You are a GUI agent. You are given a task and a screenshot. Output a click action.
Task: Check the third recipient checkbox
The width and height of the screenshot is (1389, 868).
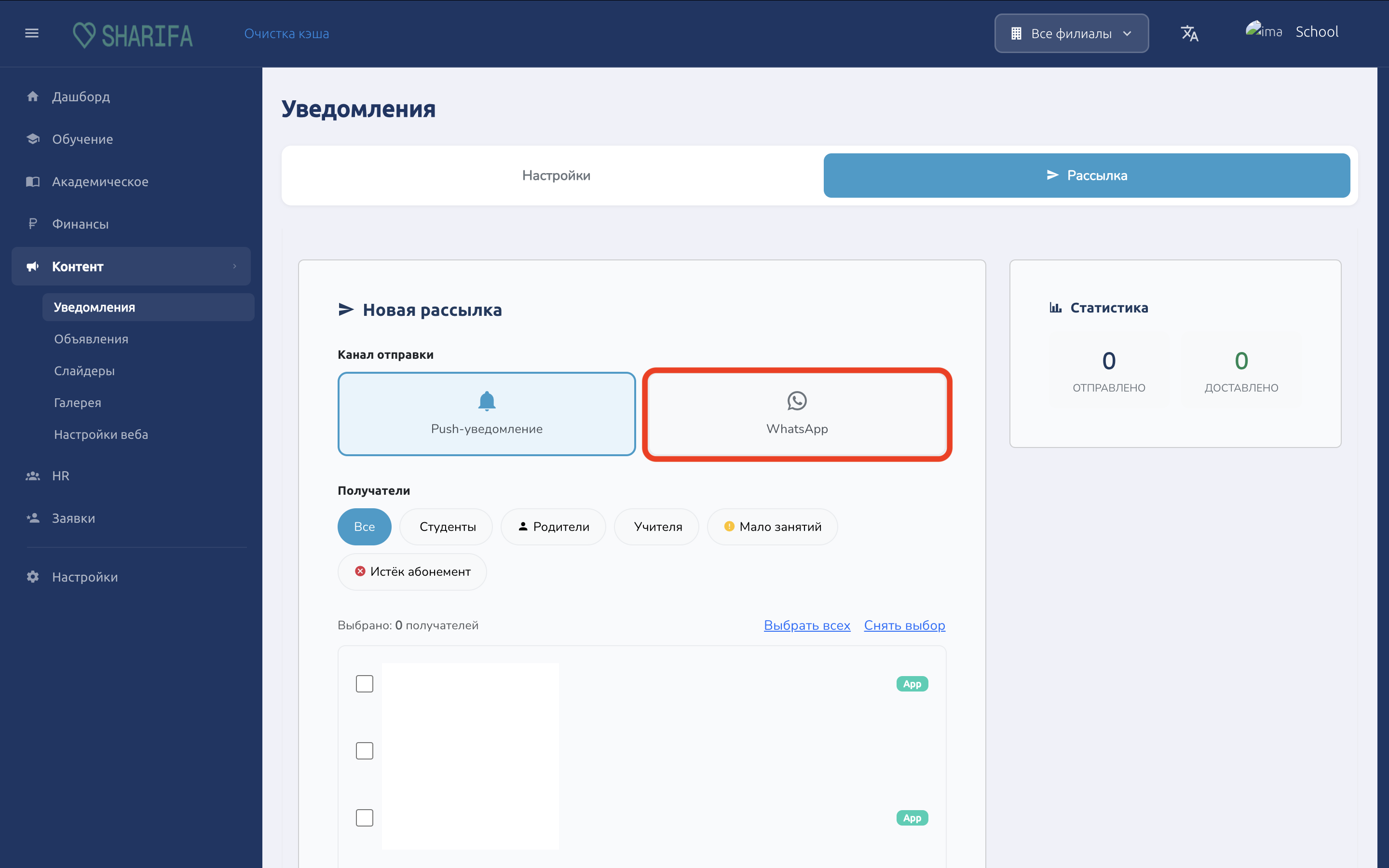(x=365, y=817)
